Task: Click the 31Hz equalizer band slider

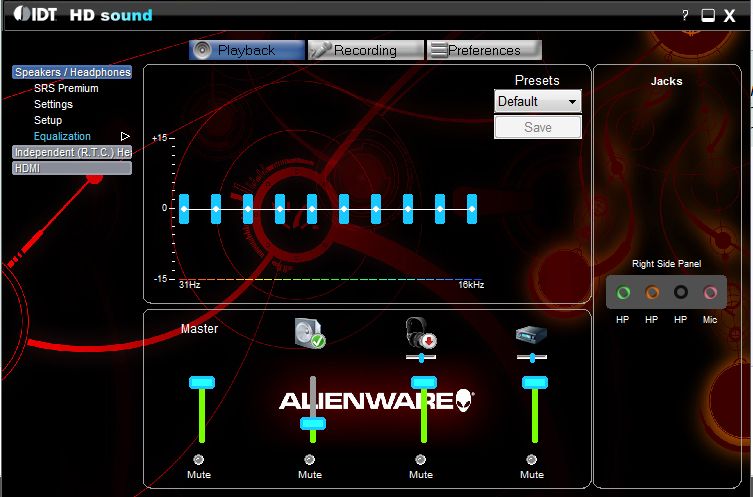Action: [184, 209]
